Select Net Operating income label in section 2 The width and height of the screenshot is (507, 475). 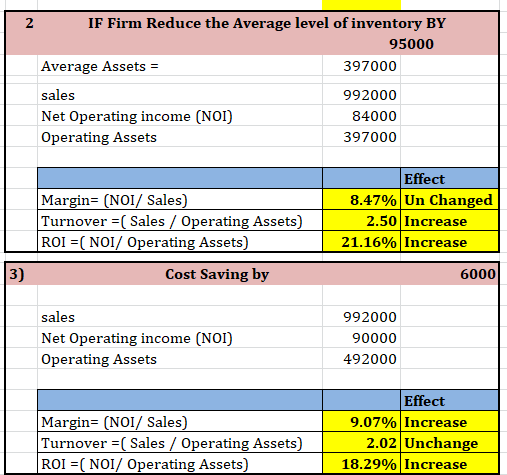[x=137, y=116]
